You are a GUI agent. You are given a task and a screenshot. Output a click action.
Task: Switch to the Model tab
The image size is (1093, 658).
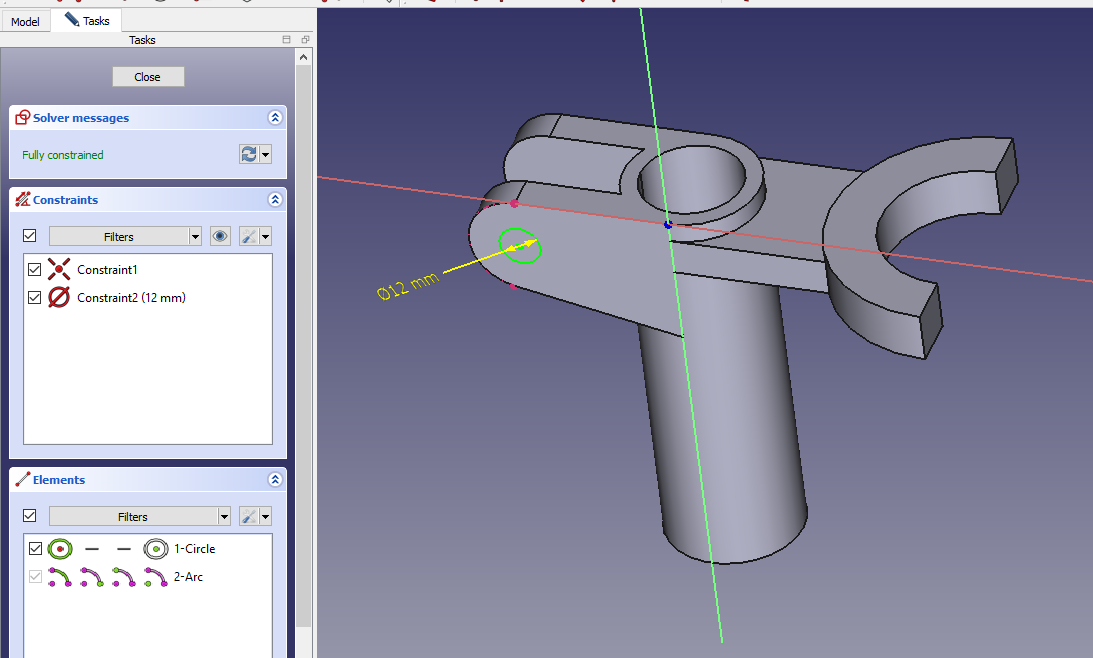25,21
